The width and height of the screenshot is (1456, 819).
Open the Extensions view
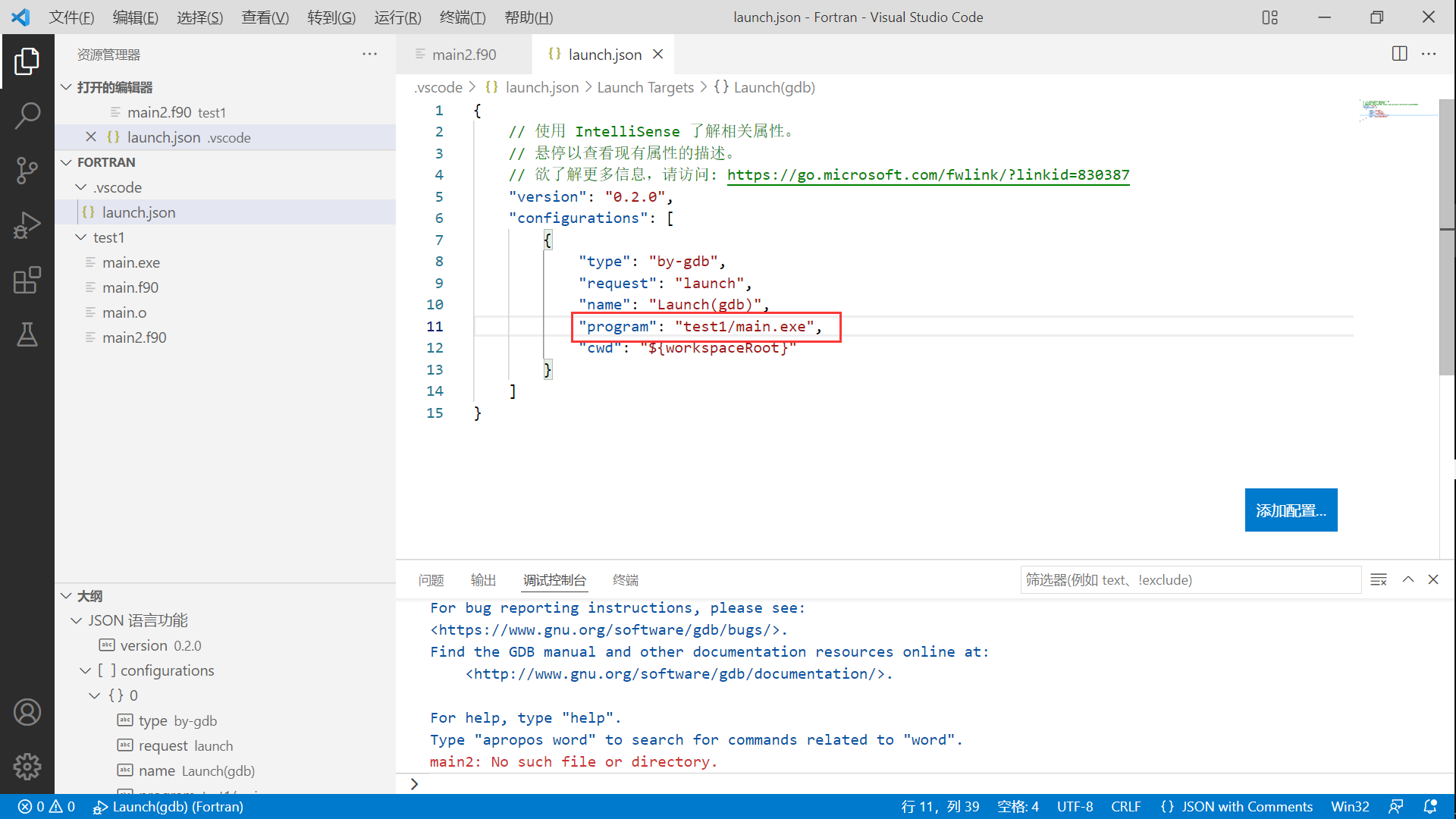(27, 280)
